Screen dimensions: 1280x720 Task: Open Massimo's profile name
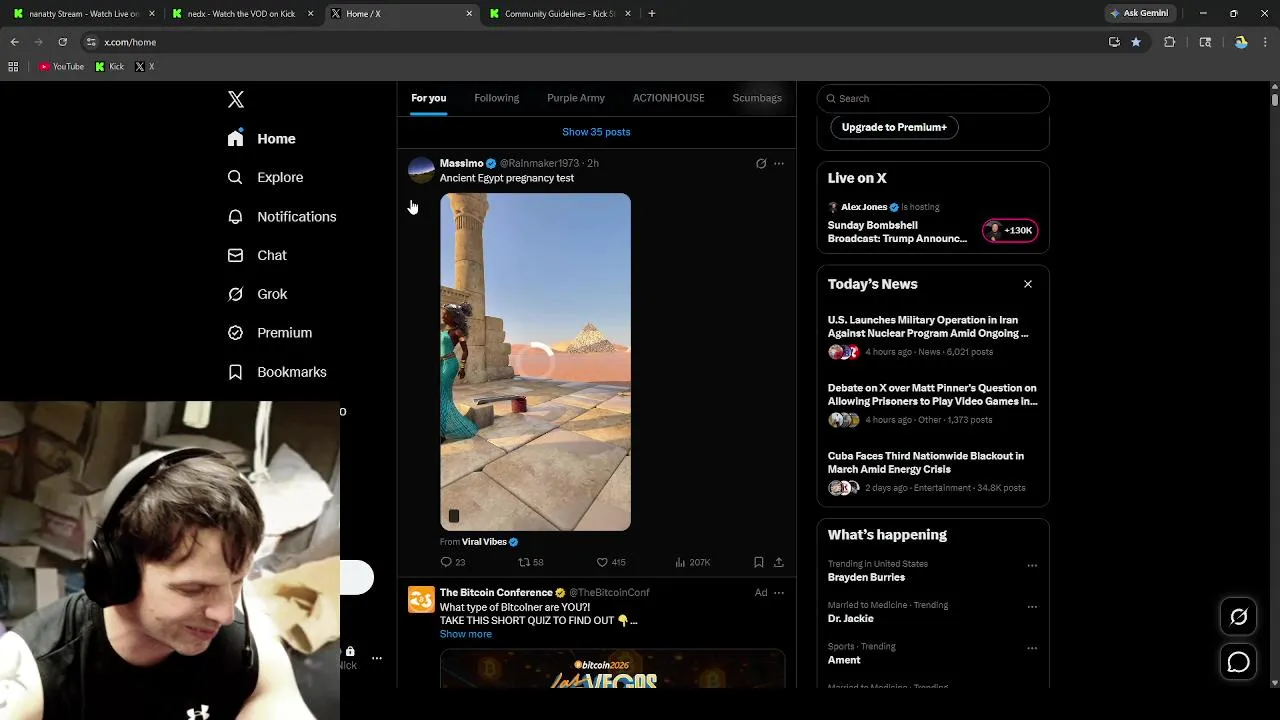click(x=462, y=163)
